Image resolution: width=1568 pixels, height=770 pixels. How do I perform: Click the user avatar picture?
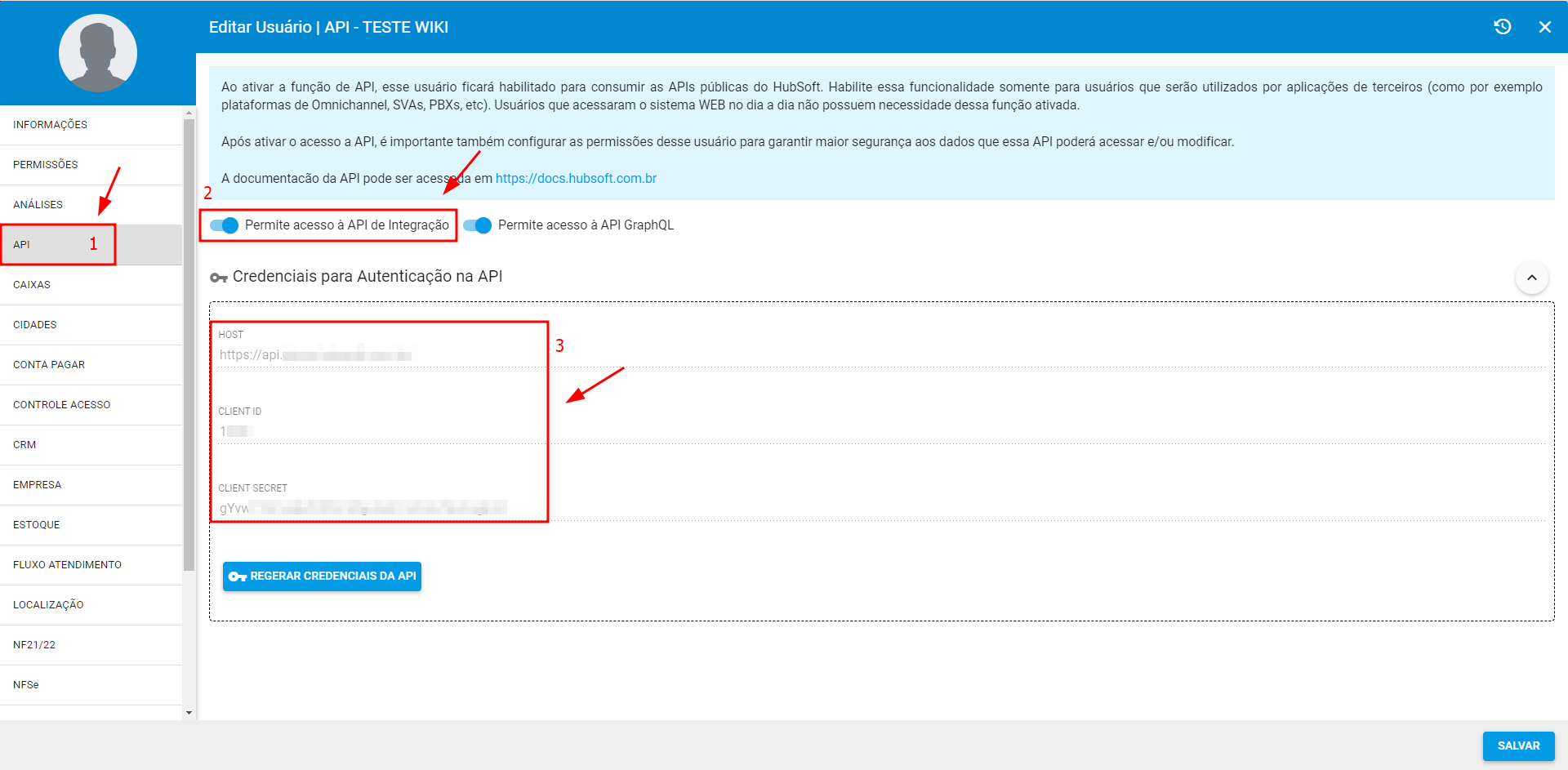(x=98, y=53)
